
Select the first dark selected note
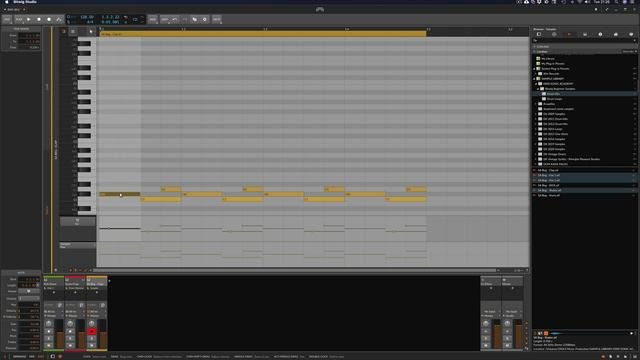(120, 194)
